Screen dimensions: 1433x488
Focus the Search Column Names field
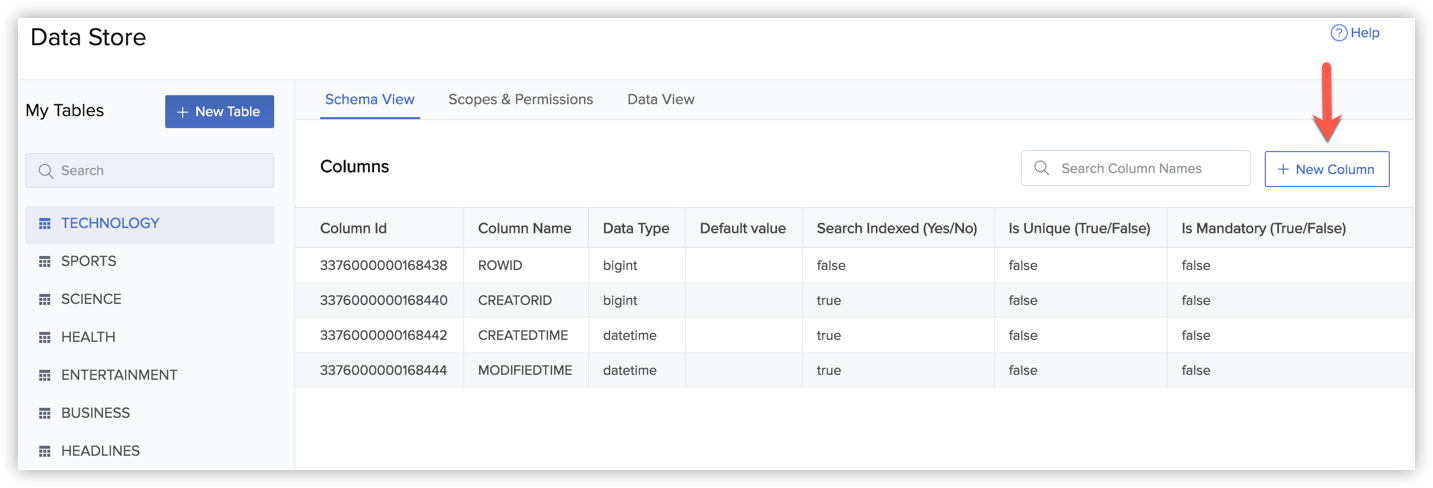[1145, 169]
